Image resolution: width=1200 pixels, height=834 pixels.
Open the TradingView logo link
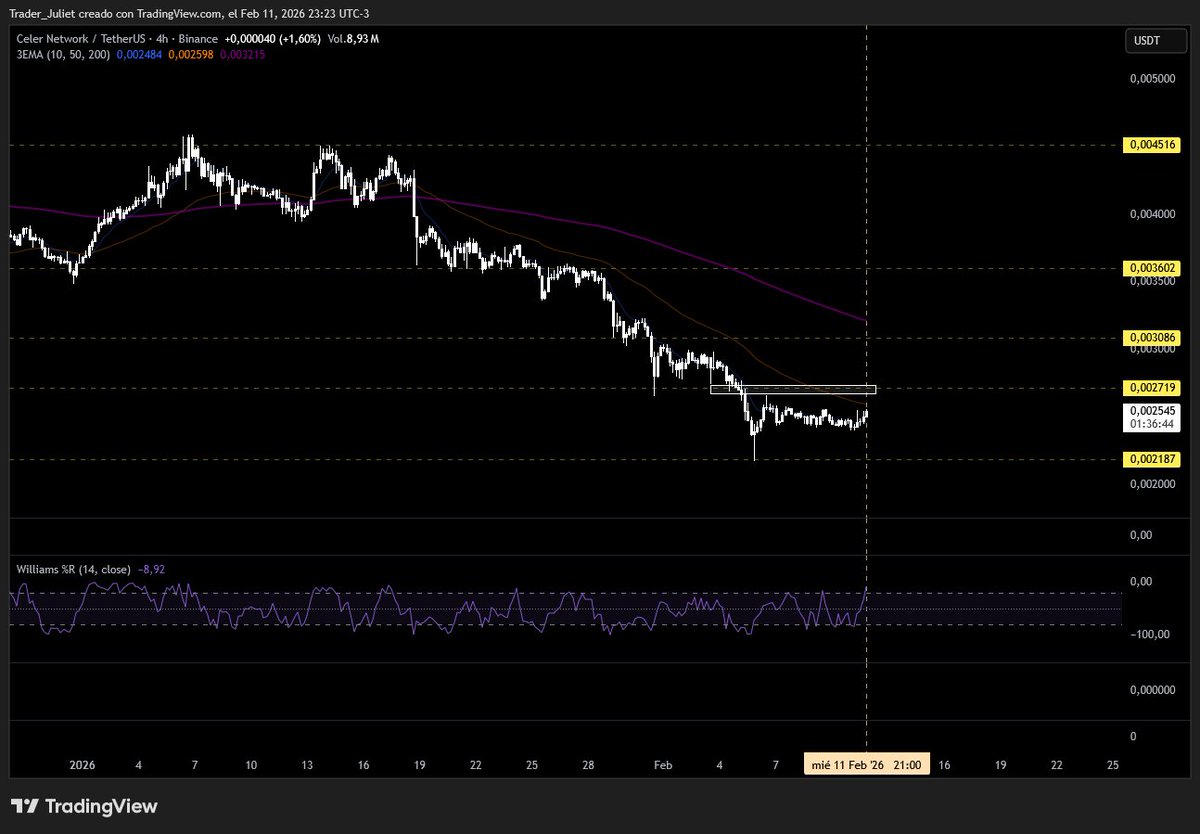(84, 806)
